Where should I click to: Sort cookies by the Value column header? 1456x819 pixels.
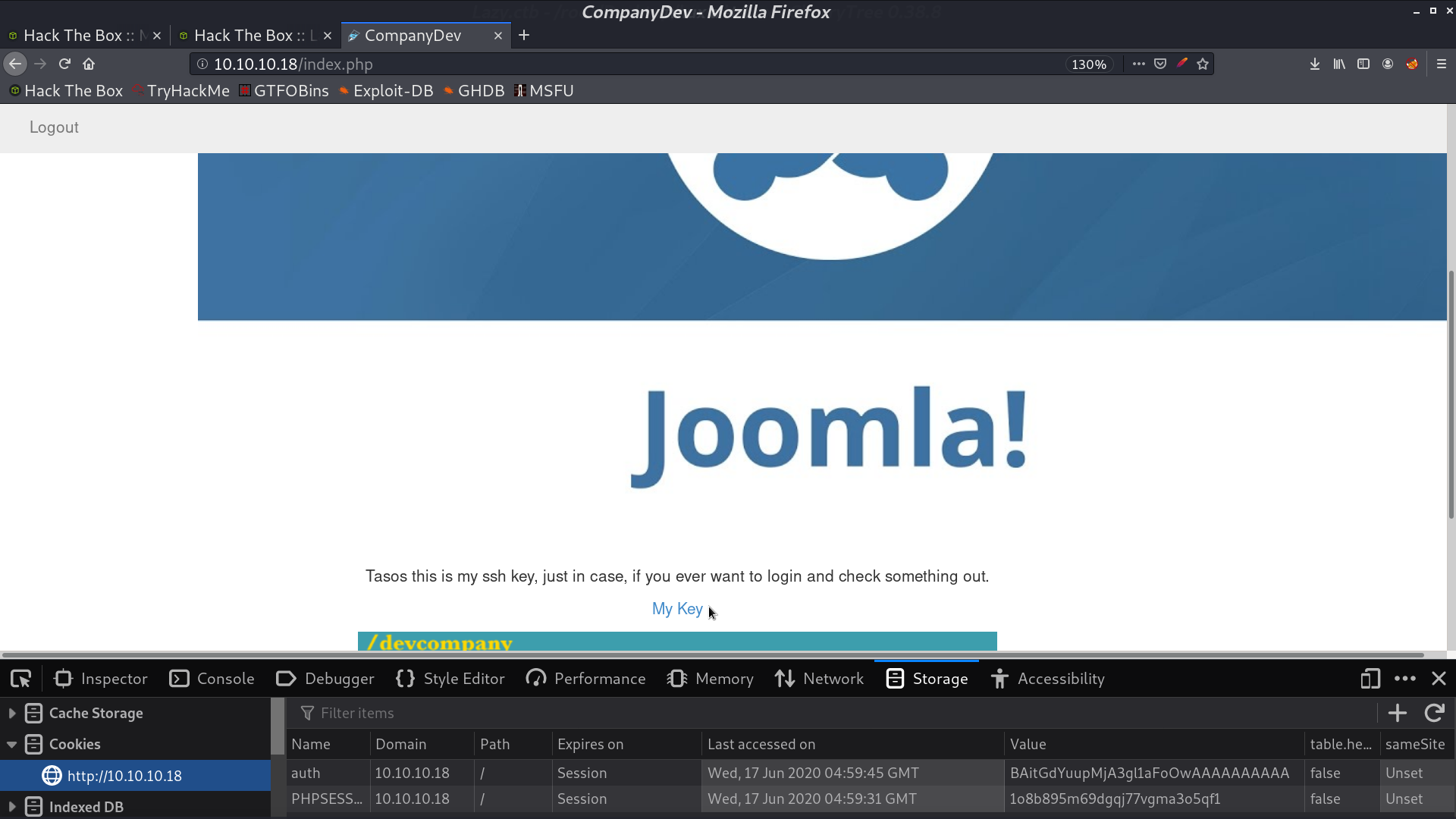coord(1154,745)
